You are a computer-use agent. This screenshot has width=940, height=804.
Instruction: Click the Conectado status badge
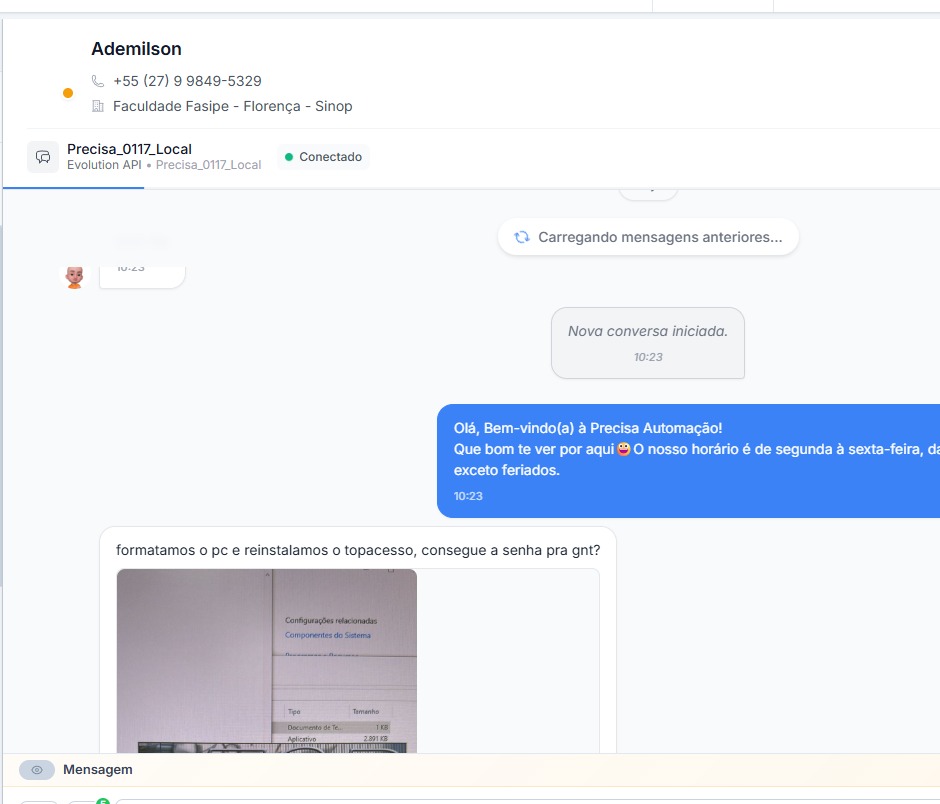(323, 157)
